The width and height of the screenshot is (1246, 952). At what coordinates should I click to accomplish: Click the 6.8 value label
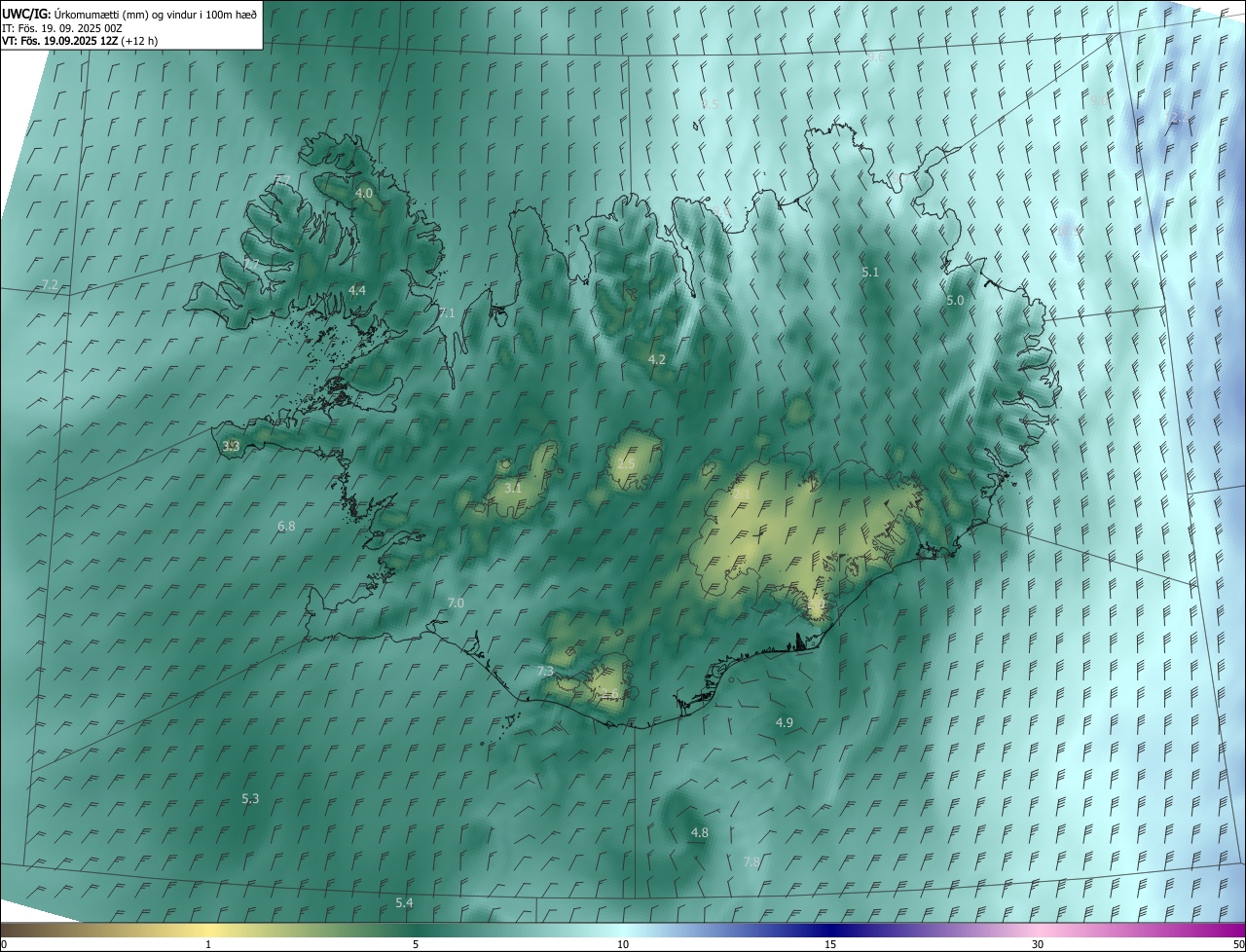point(286,527)
